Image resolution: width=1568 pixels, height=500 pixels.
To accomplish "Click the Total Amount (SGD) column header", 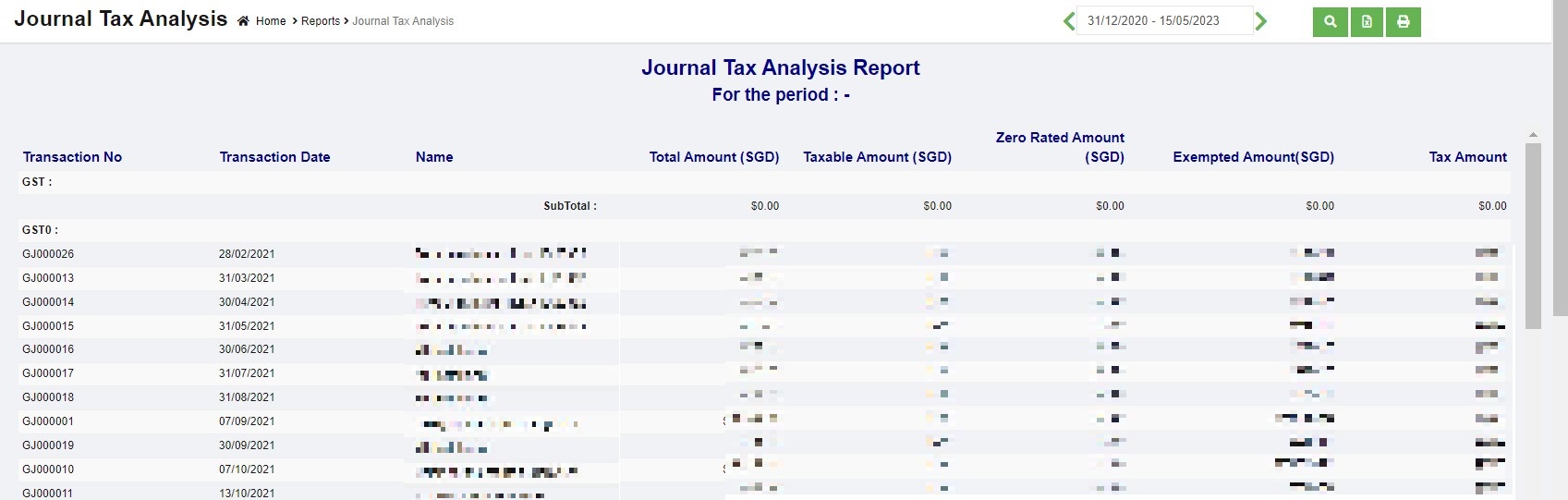I will (x=713, y=157).
